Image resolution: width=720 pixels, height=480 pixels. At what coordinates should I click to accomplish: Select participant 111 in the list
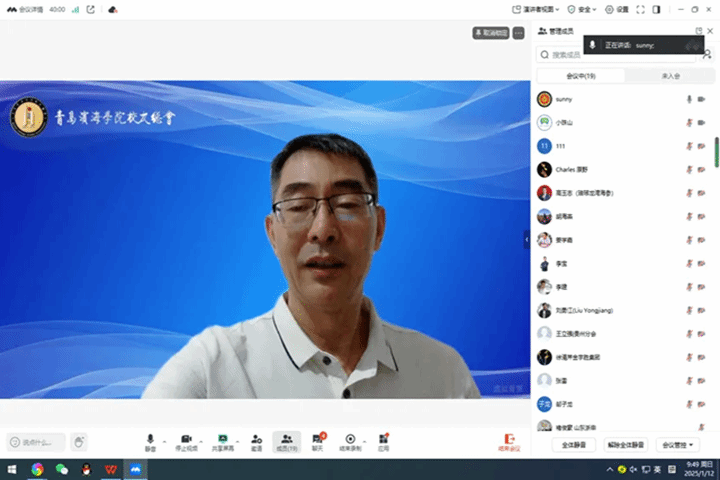[622, 146]
